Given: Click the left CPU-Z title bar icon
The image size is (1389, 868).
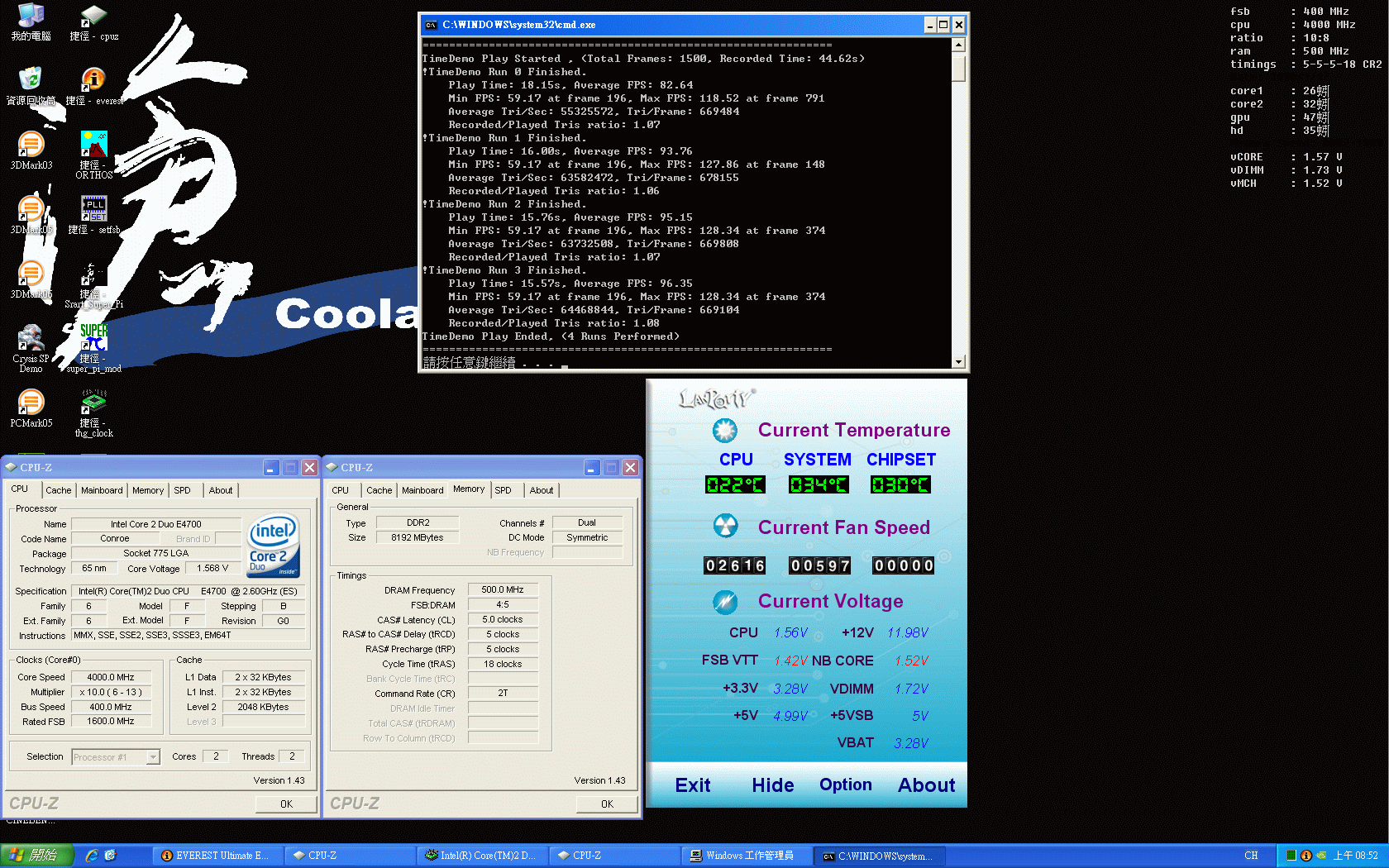Looking at the screenshot, I should tap(12, 467).
